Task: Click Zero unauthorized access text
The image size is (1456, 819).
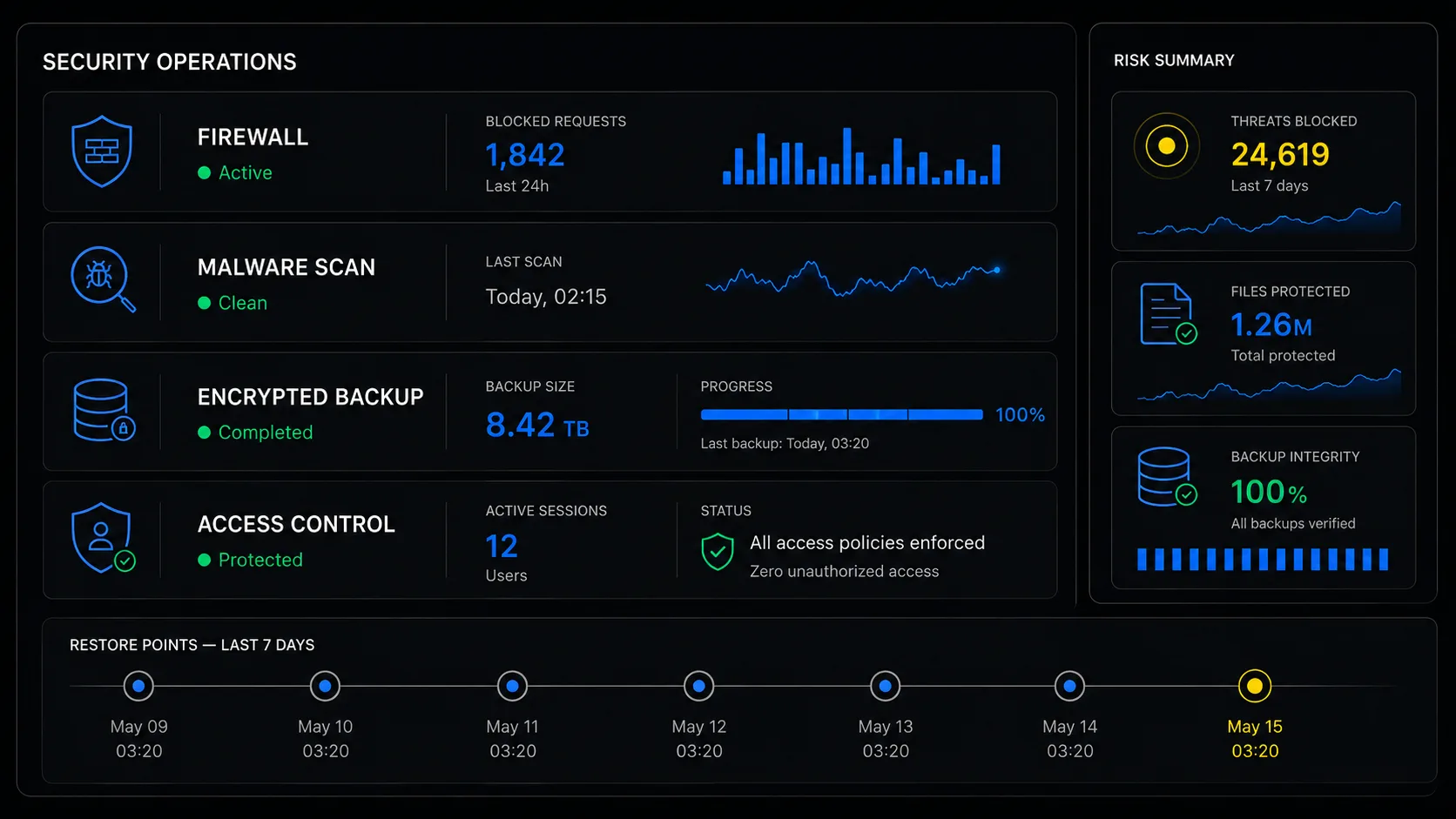Action: (845, 572)
